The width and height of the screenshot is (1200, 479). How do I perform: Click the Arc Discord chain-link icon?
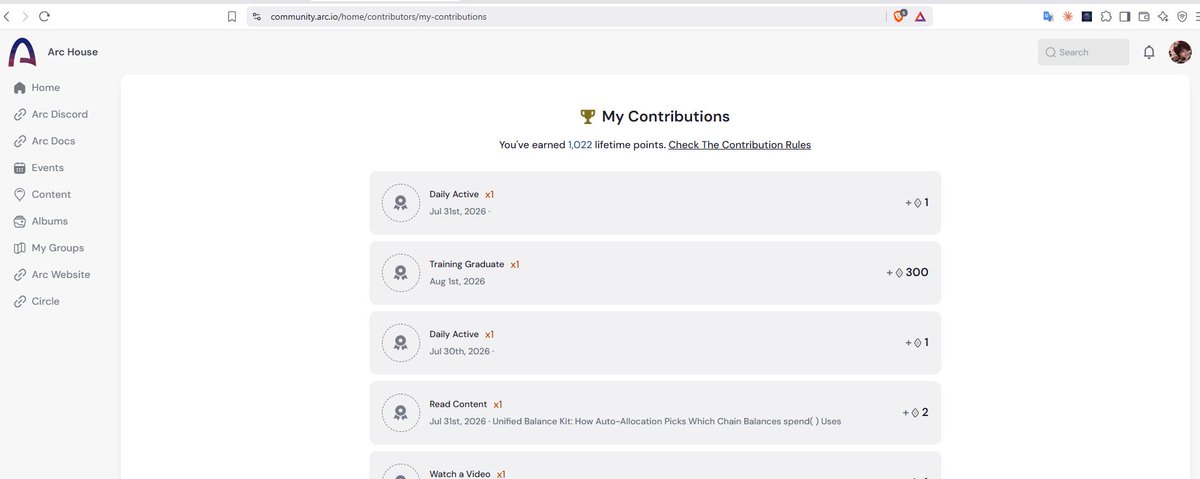tap(20, 114)
